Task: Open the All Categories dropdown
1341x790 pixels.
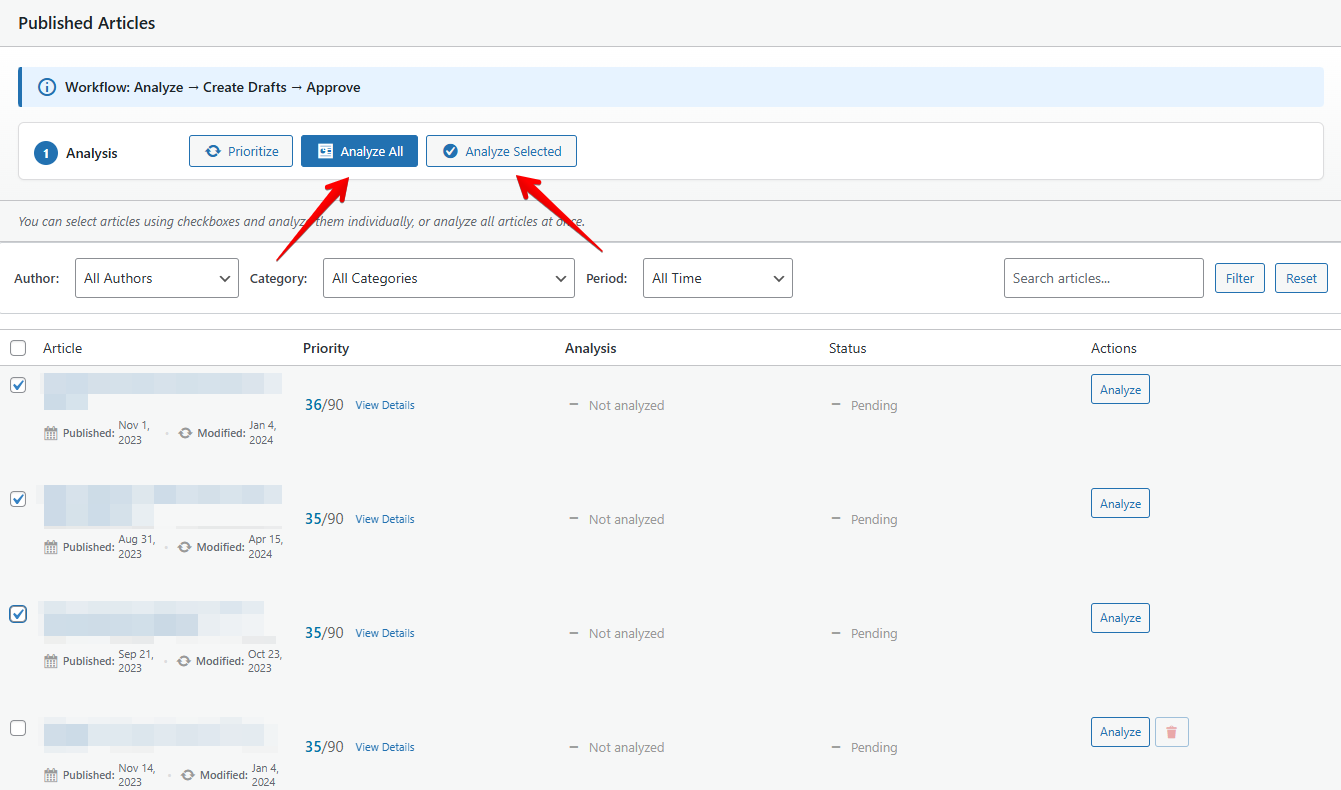Action: click(448, 278)
